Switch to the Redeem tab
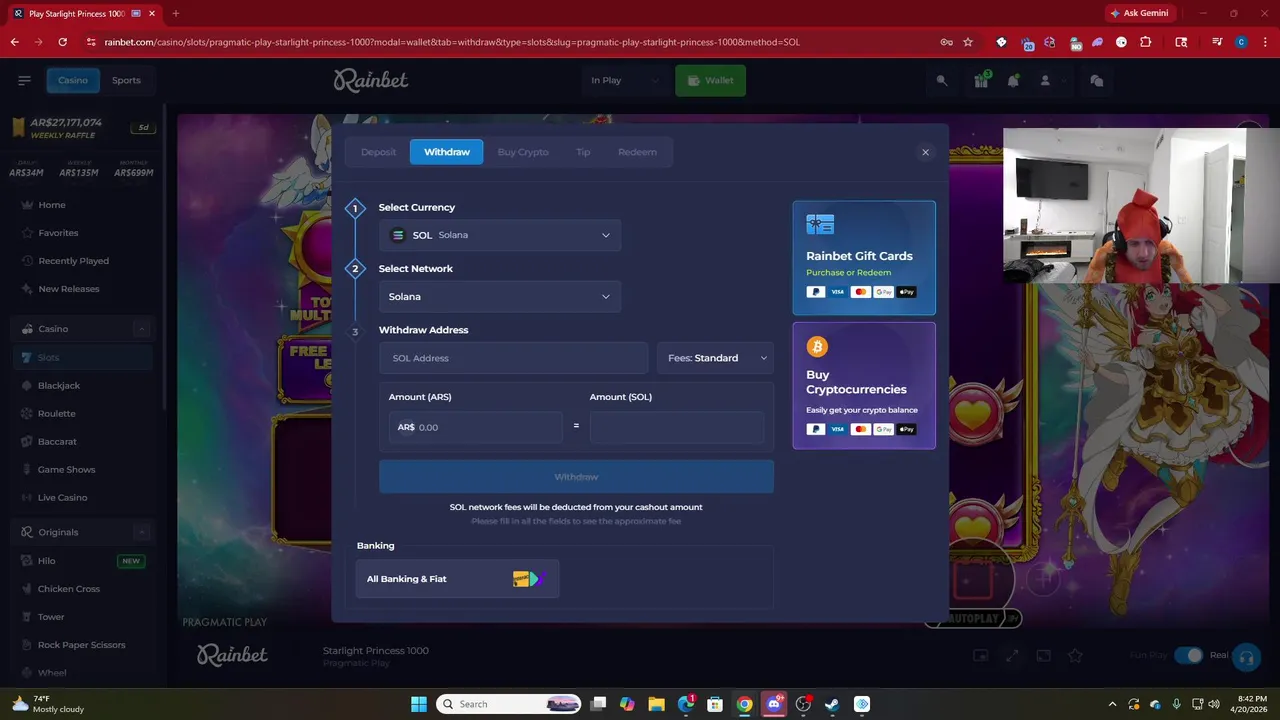Screen dimensions: 1280x720 (x=637, y=152)
